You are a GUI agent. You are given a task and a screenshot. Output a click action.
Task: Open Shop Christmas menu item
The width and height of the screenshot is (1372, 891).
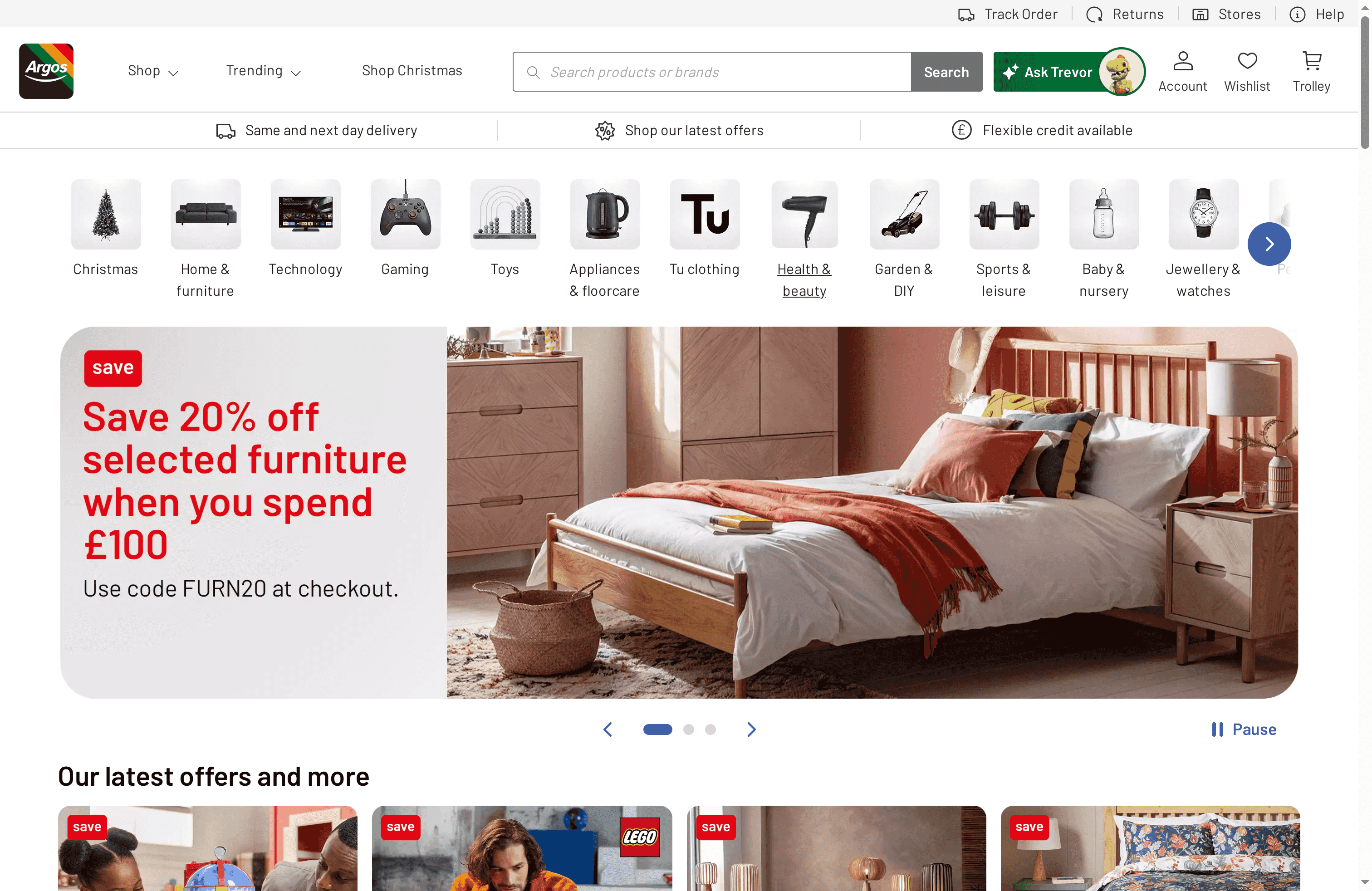[412, 71]
